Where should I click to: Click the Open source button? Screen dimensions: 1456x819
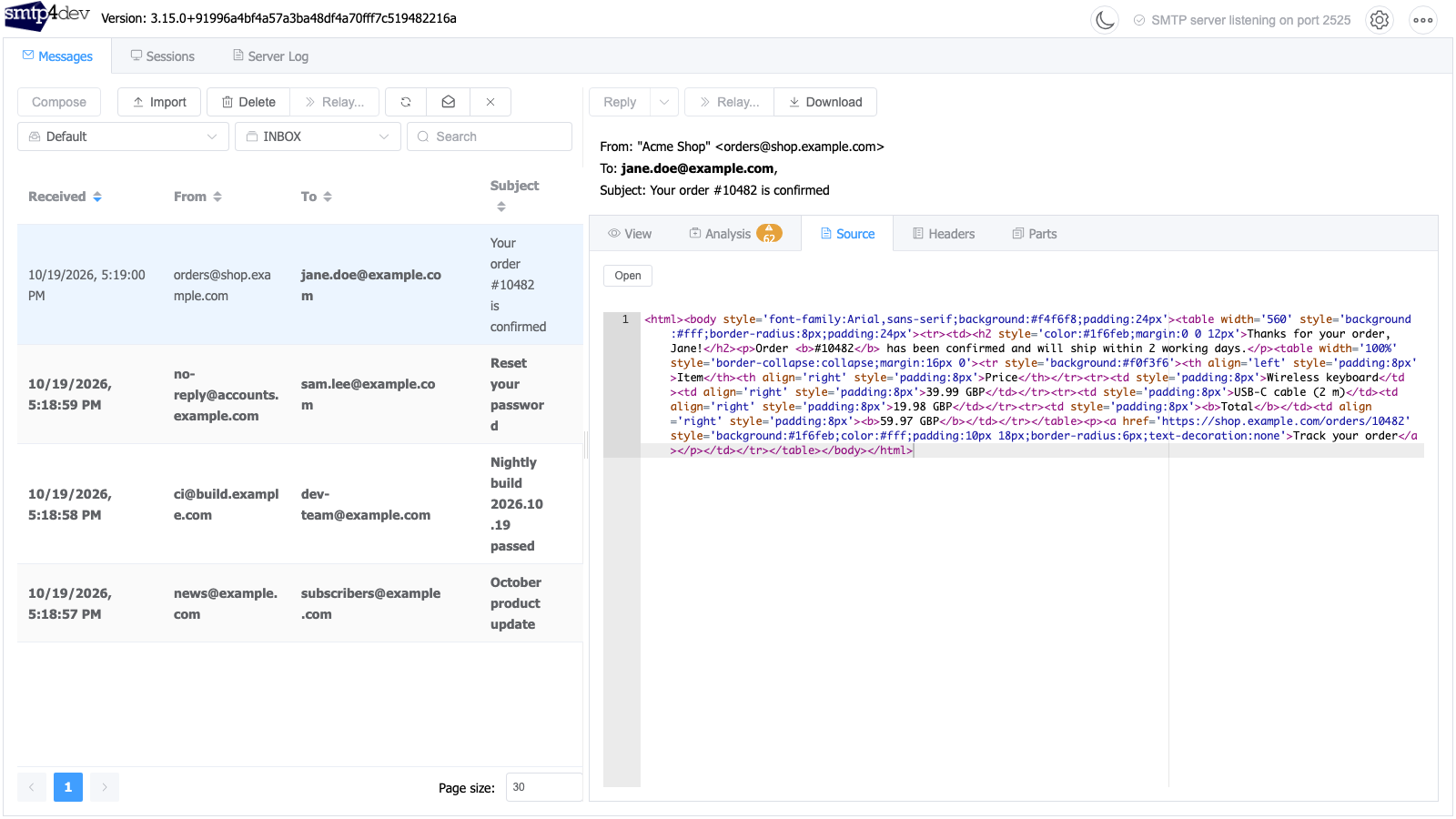(x=628, y=276)
